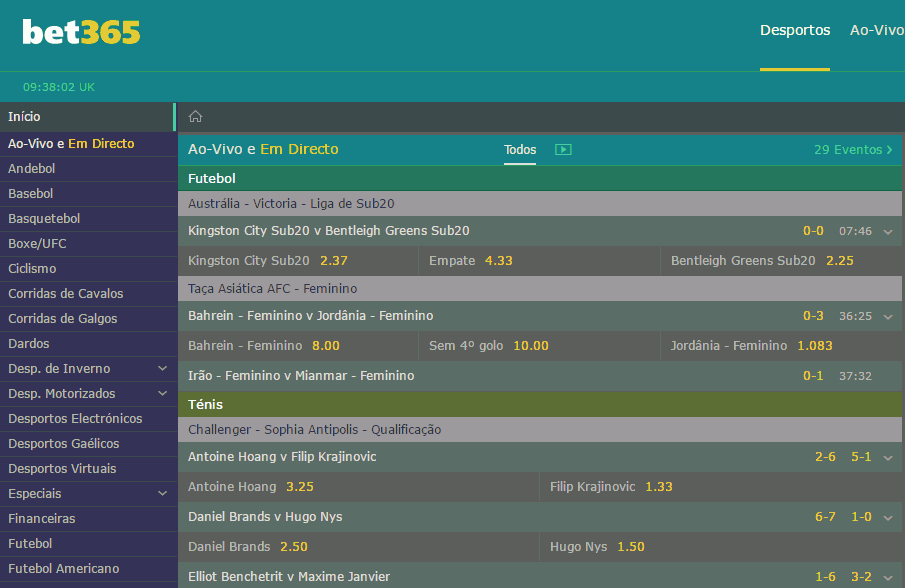The image size is (905, 588).
Task: Open Financeiras in the sidebar
Action: 88,518
